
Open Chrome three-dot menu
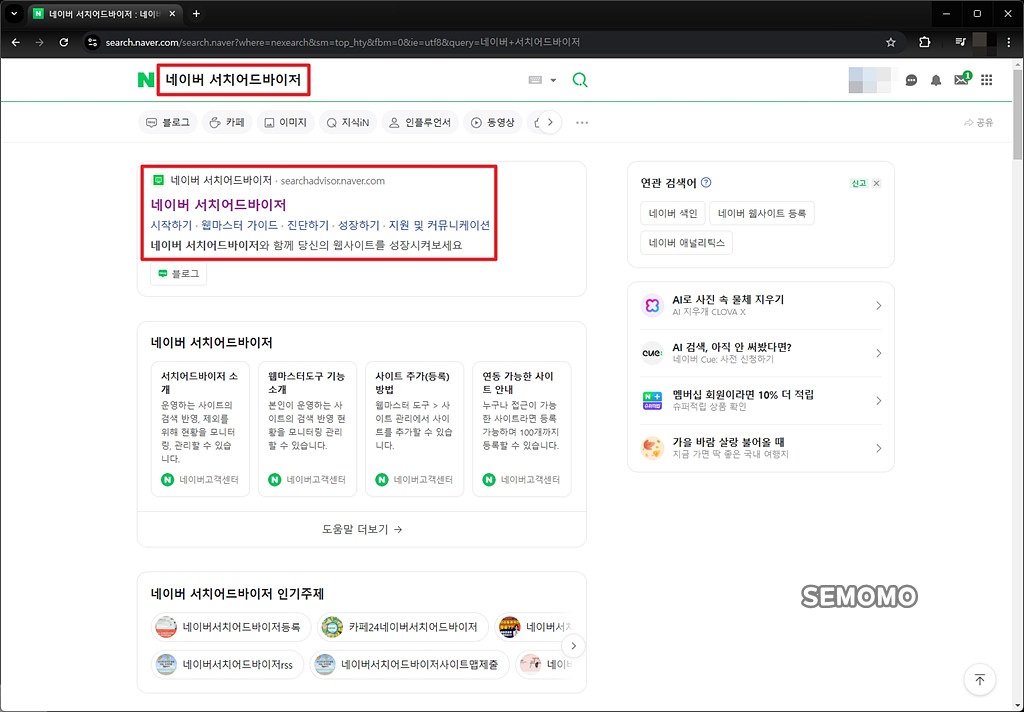[x=1010, y=42]
